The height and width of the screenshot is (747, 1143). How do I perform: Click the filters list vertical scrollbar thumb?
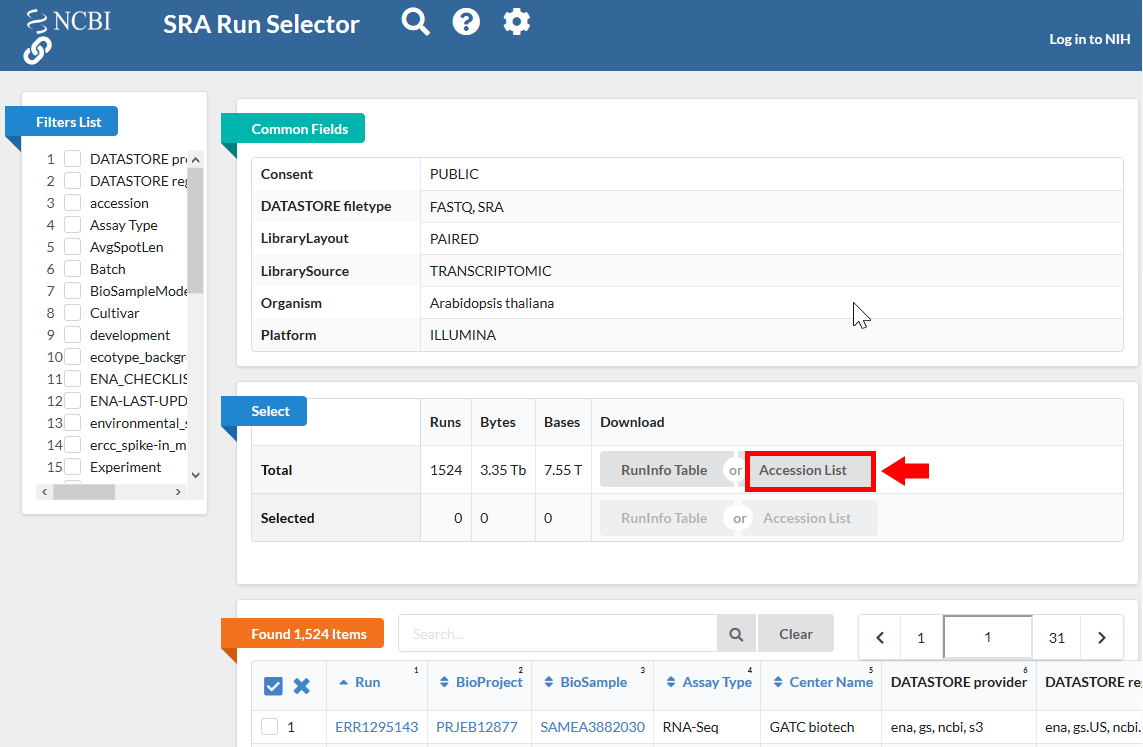coord(195,231)
